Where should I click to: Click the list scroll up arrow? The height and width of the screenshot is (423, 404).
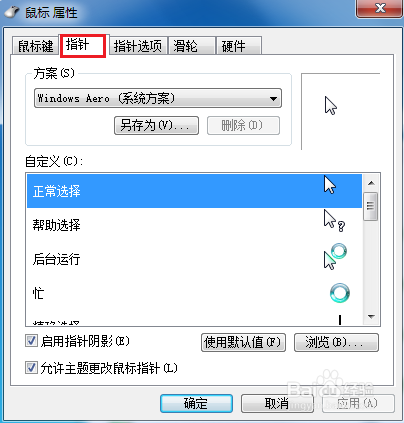pyautogui.click(x=371, y=183)
